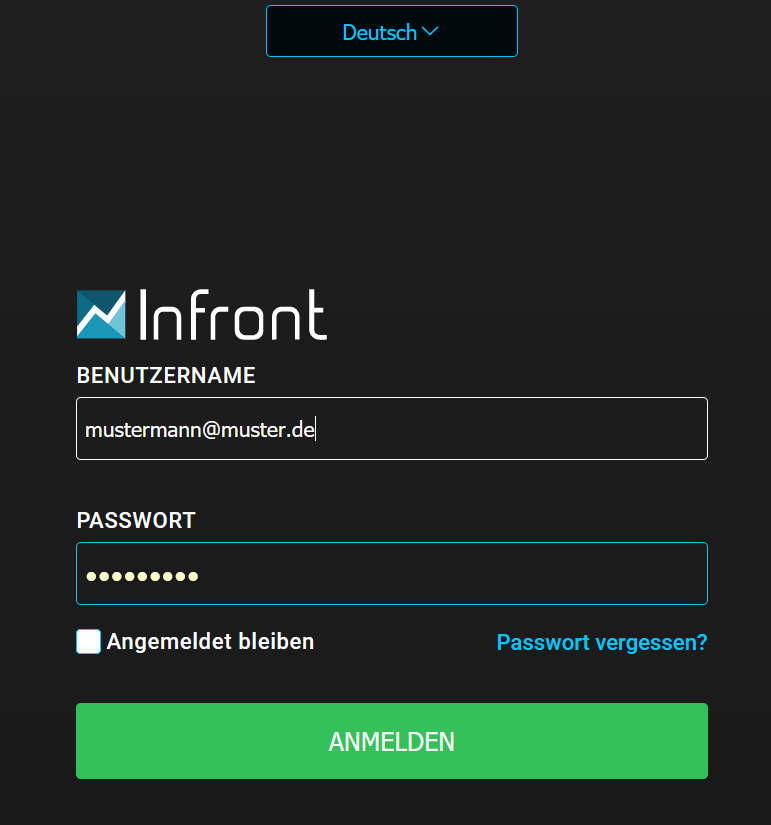Viewport: 771px width, 825px height.
Task: Click the 'Angemeldet bleiben' label text
Action: 210,642
